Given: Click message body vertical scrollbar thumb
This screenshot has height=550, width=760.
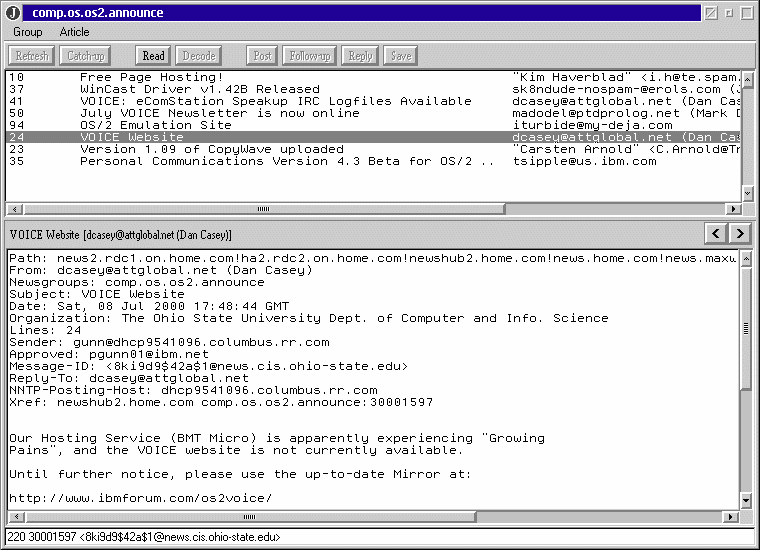Looking at the screenshot, I should click(x=746, y=328).
